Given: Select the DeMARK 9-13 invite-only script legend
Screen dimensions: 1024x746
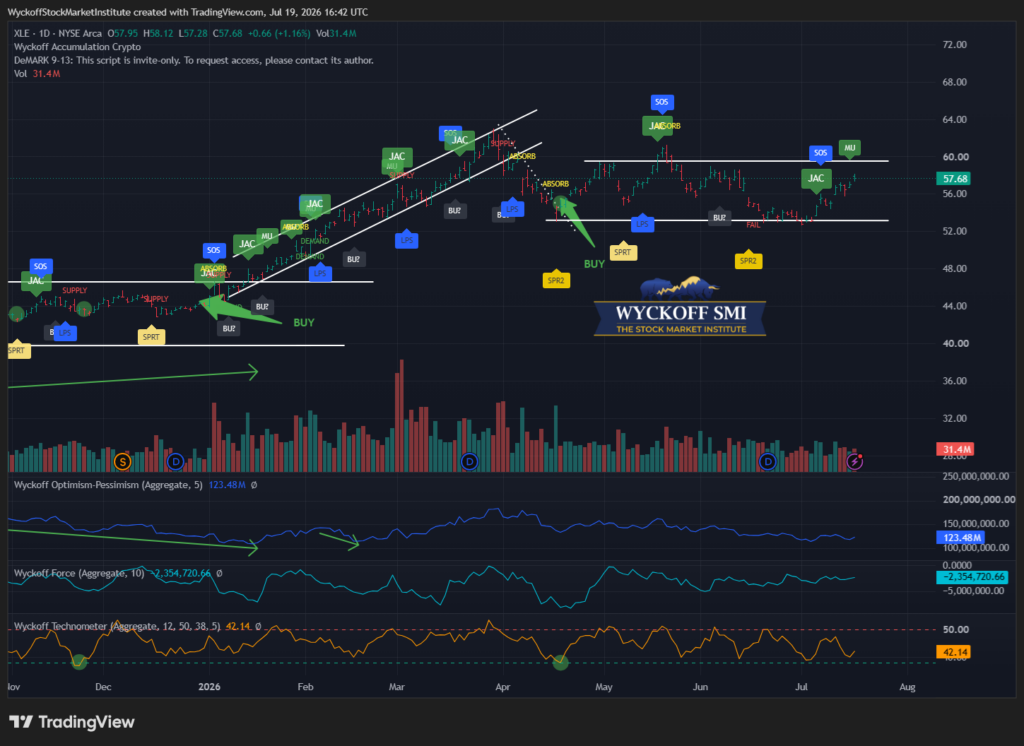Looking at the screenshot, I should 194,60.
